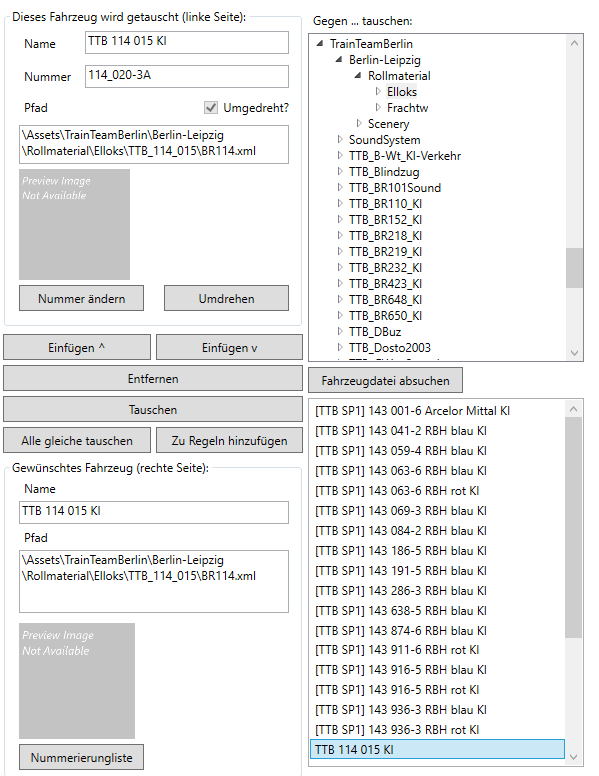Select the TTB_BR650_KI tree item

coord(385,315)
